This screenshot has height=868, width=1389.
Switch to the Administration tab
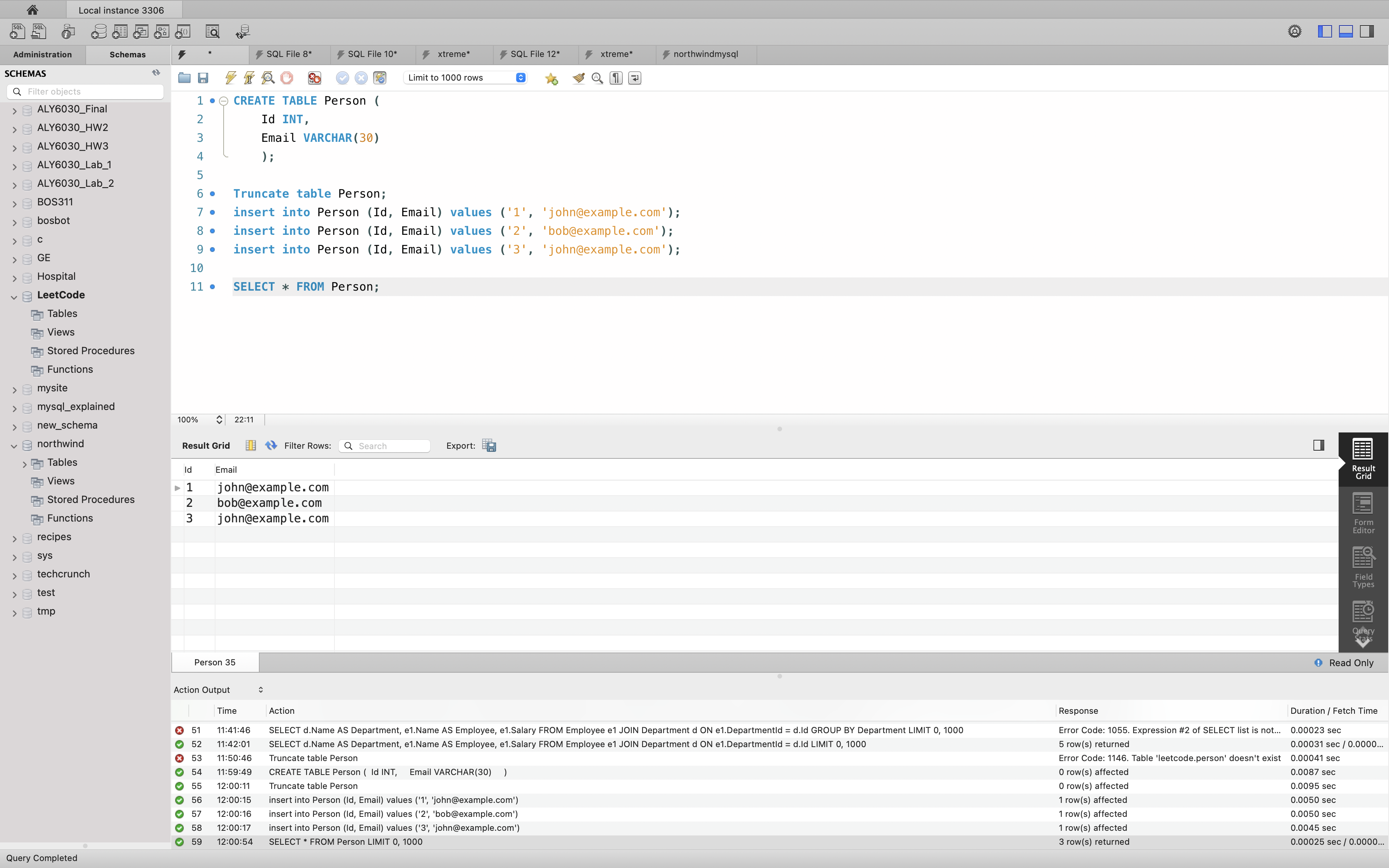[43, 55]
